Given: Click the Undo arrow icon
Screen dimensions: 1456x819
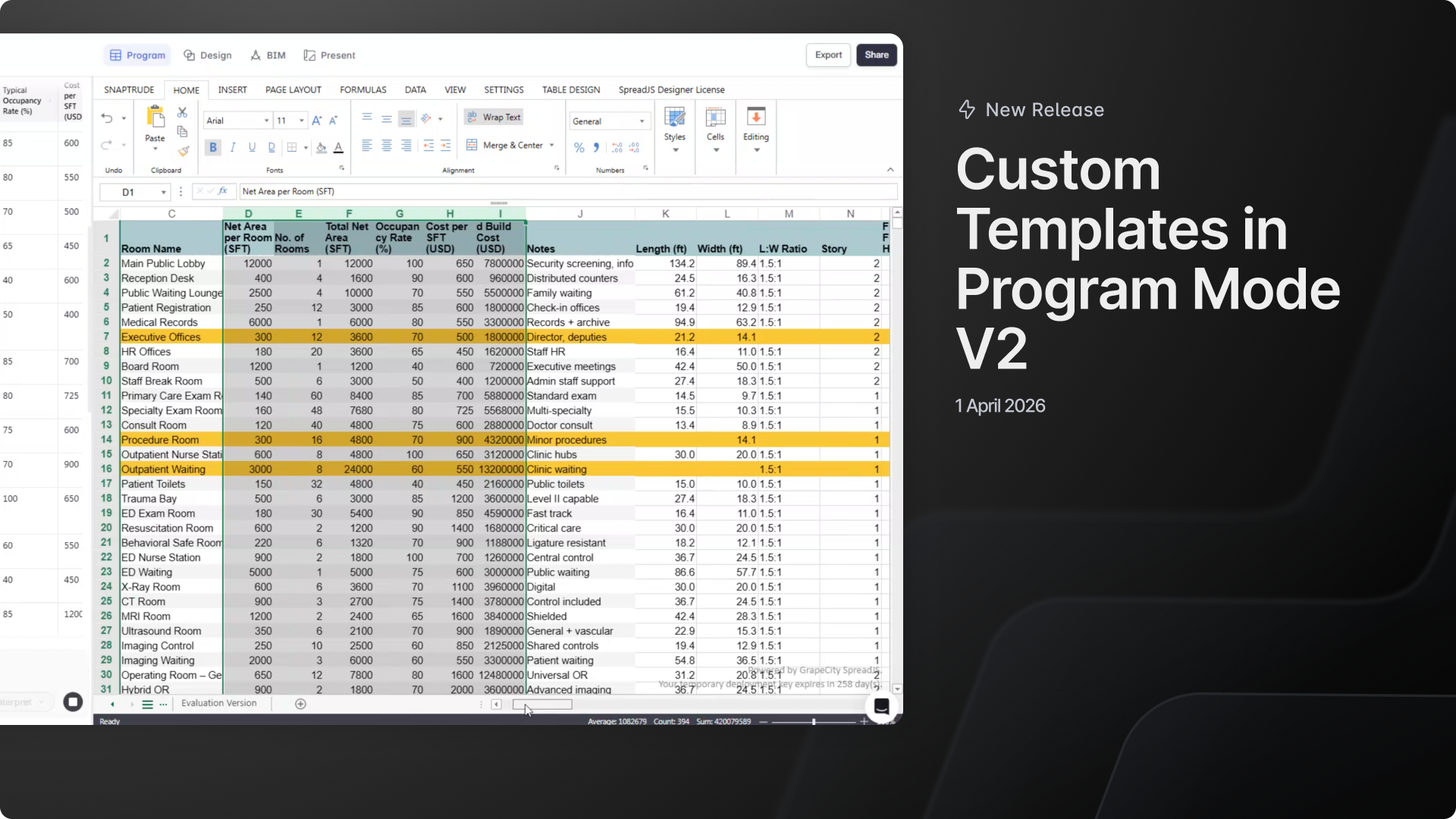Looking at the screenshot, I should tap(107, 118).
